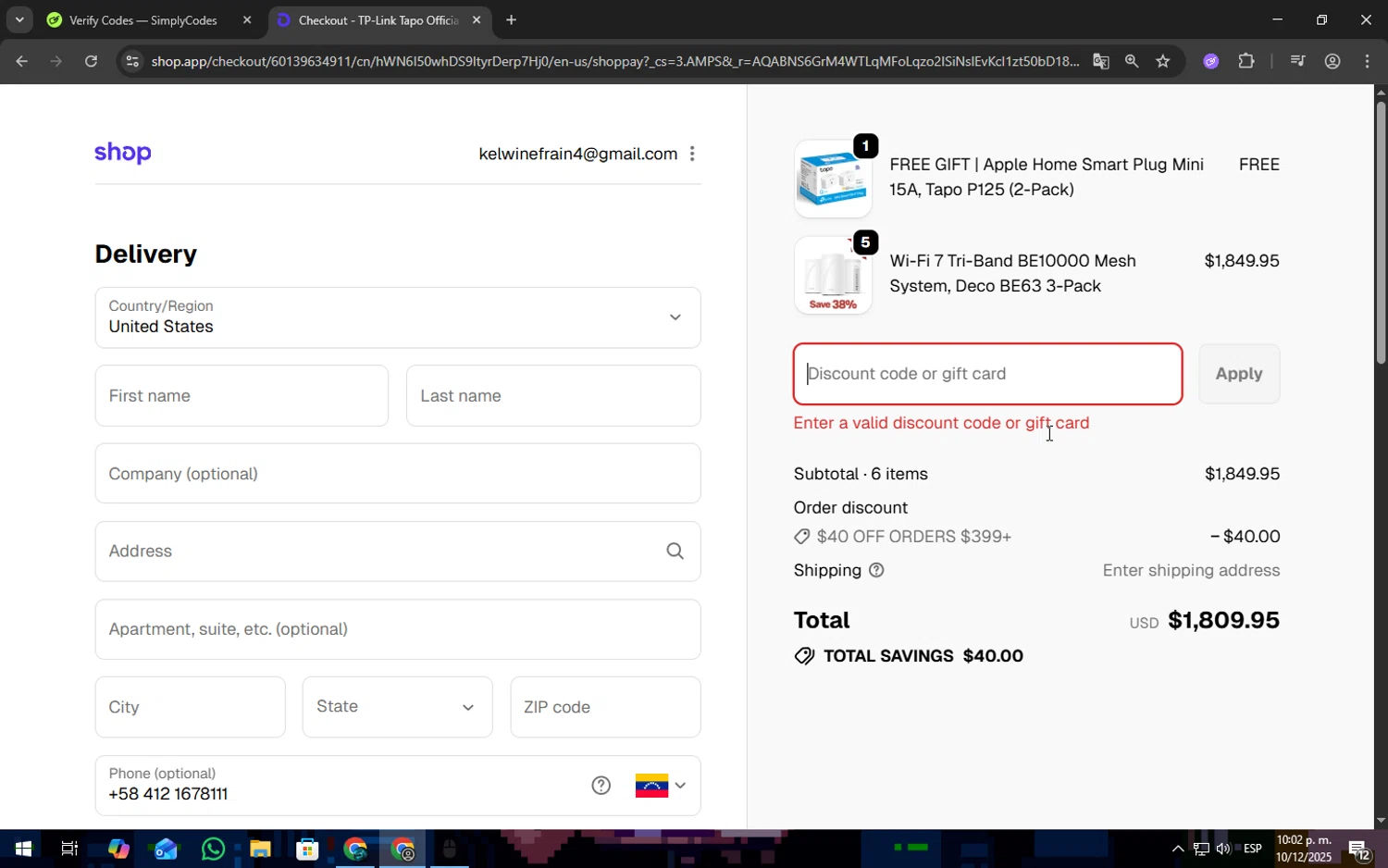Click the Last name field

pos(553,396)
